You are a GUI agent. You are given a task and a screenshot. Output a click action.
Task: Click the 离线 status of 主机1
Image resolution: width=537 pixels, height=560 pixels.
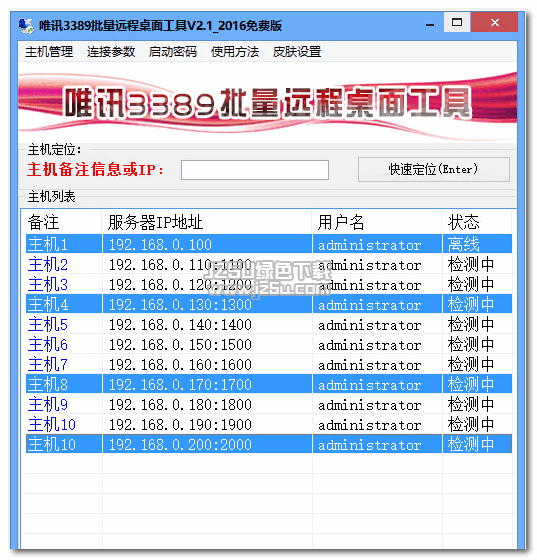[463, 245]
